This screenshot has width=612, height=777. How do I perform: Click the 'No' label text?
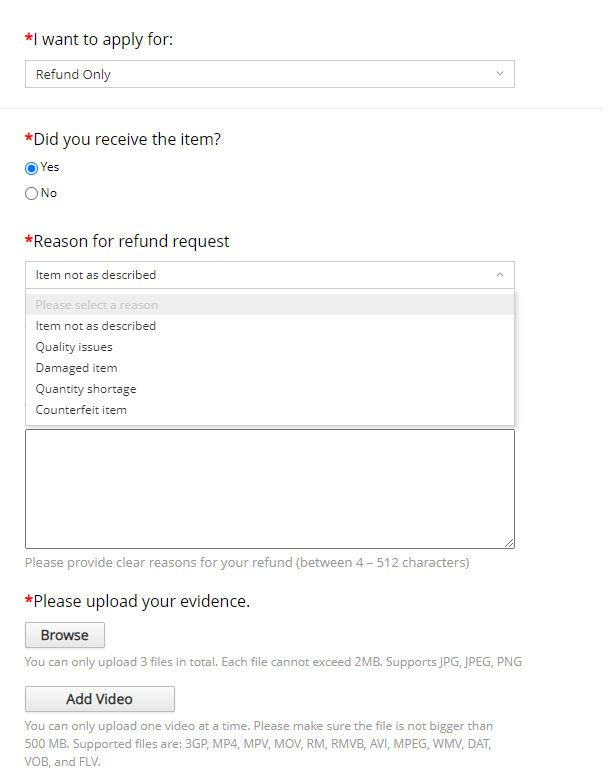(49, 193)
